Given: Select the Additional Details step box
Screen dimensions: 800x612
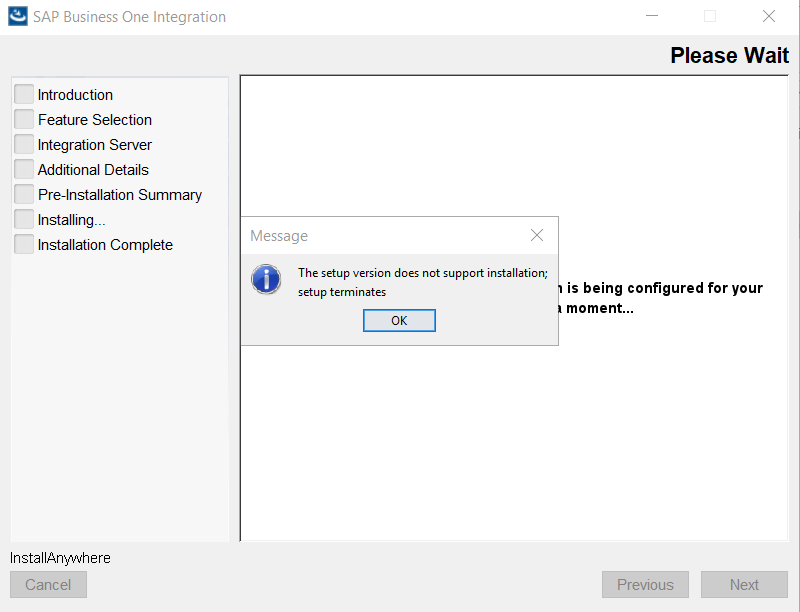Looking at the screenshot, I should tap(24, 169).
